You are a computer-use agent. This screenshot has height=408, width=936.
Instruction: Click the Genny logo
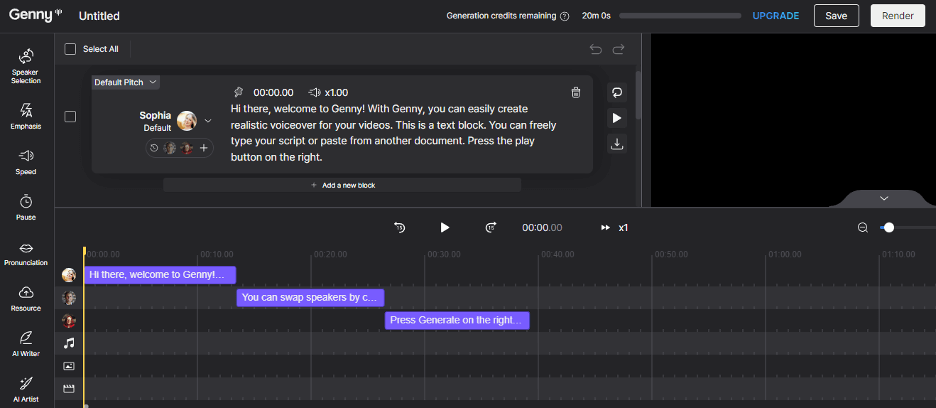click(x=35, y=16)
